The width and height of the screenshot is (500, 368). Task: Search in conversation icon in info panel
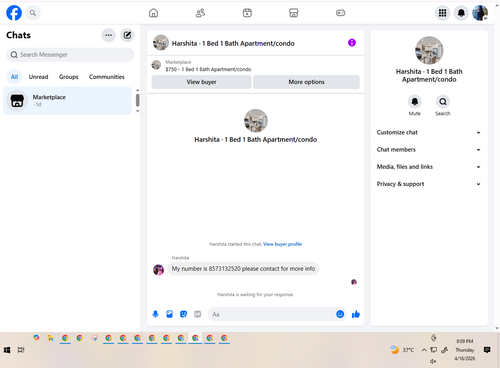pyautogui.click(x=443, y=102)
